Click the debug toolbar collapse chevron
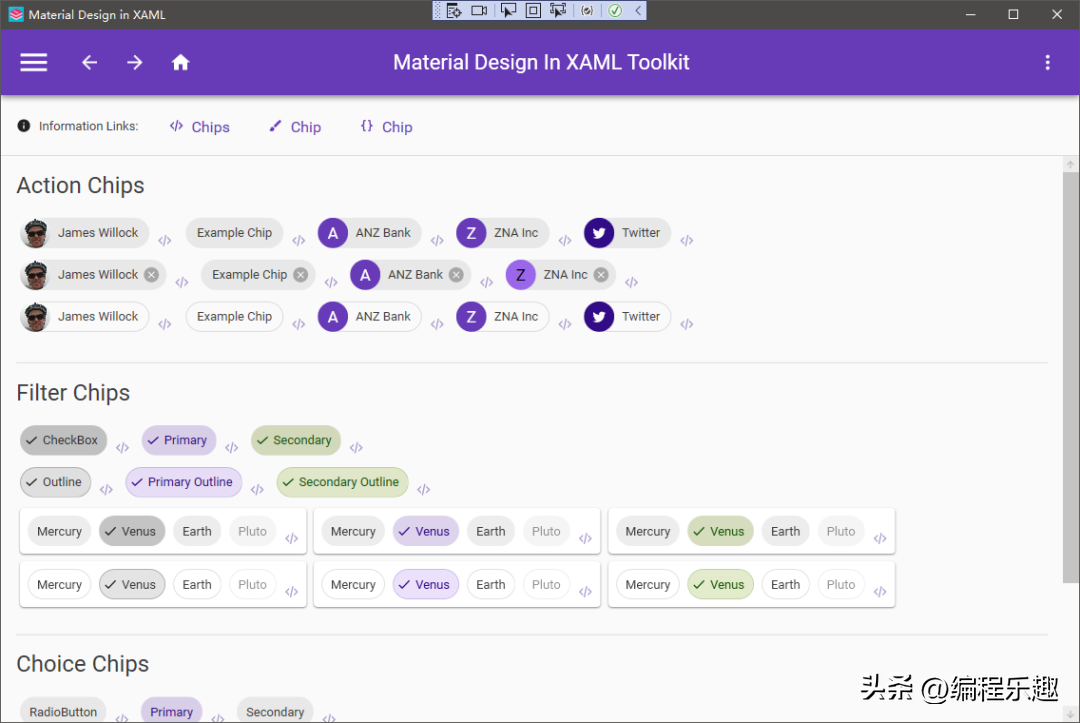The width and height of the screenshot is (1080, 723). [638, 10]
